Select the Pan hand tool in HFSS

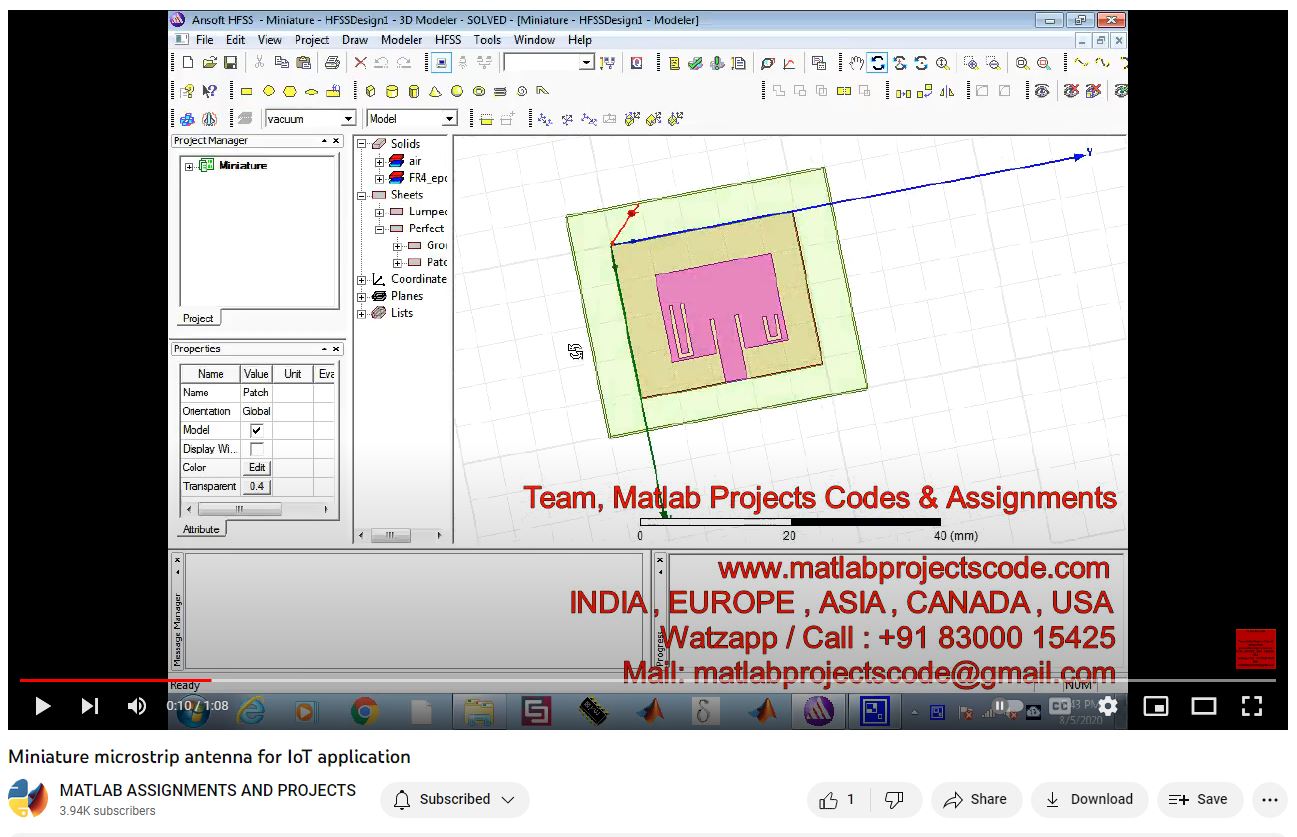tap(856, 63)
